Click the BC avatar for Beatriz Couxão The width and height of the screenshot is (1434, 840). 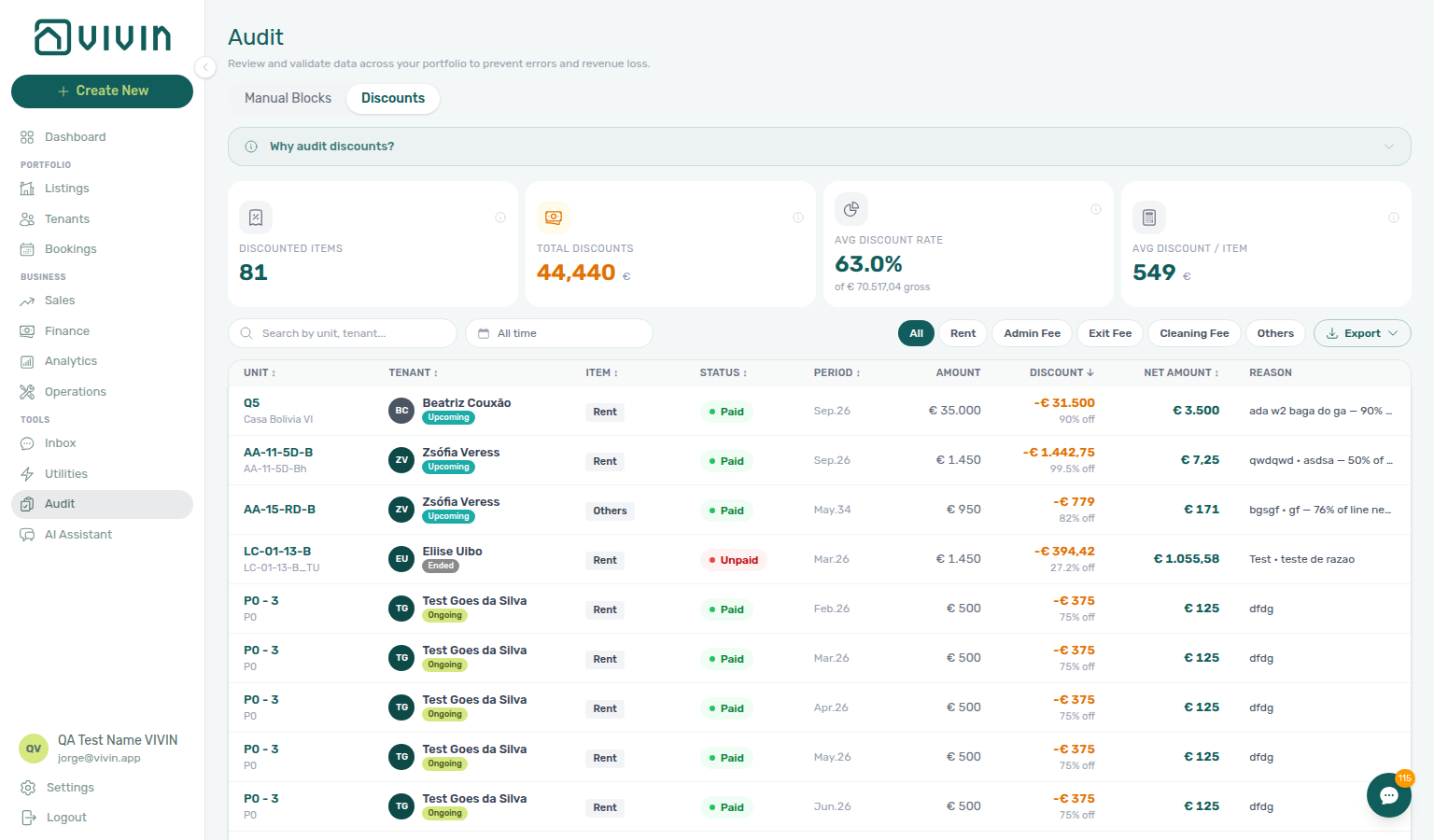pos(401,411)
